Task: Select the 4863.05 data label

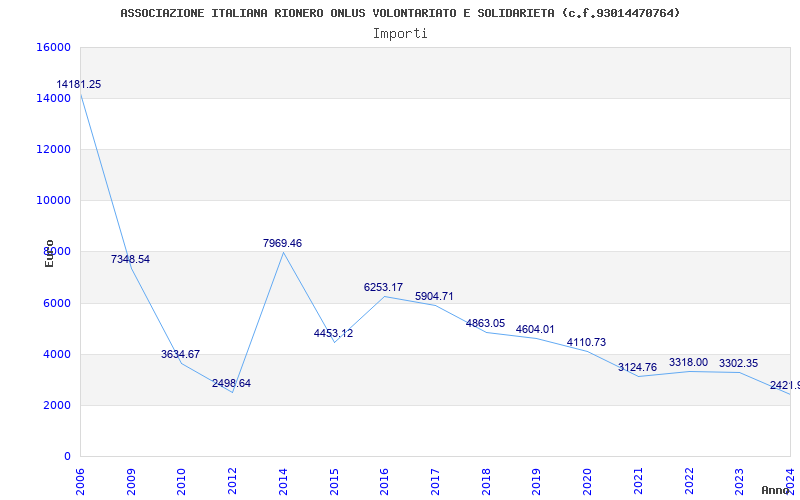Action: (485, 323)
